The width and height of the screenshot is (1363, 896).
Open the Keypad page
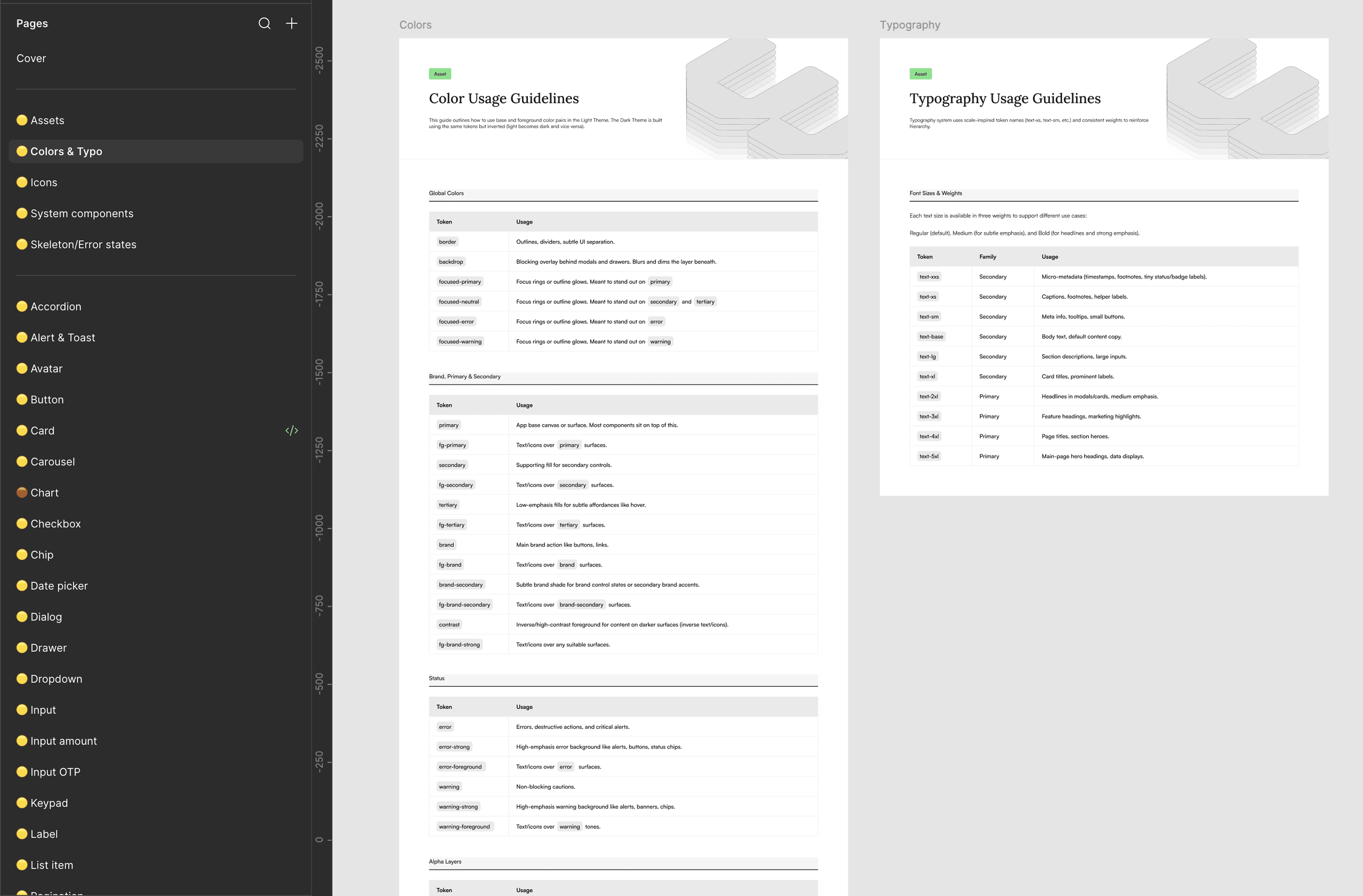[x=156, y=803]
